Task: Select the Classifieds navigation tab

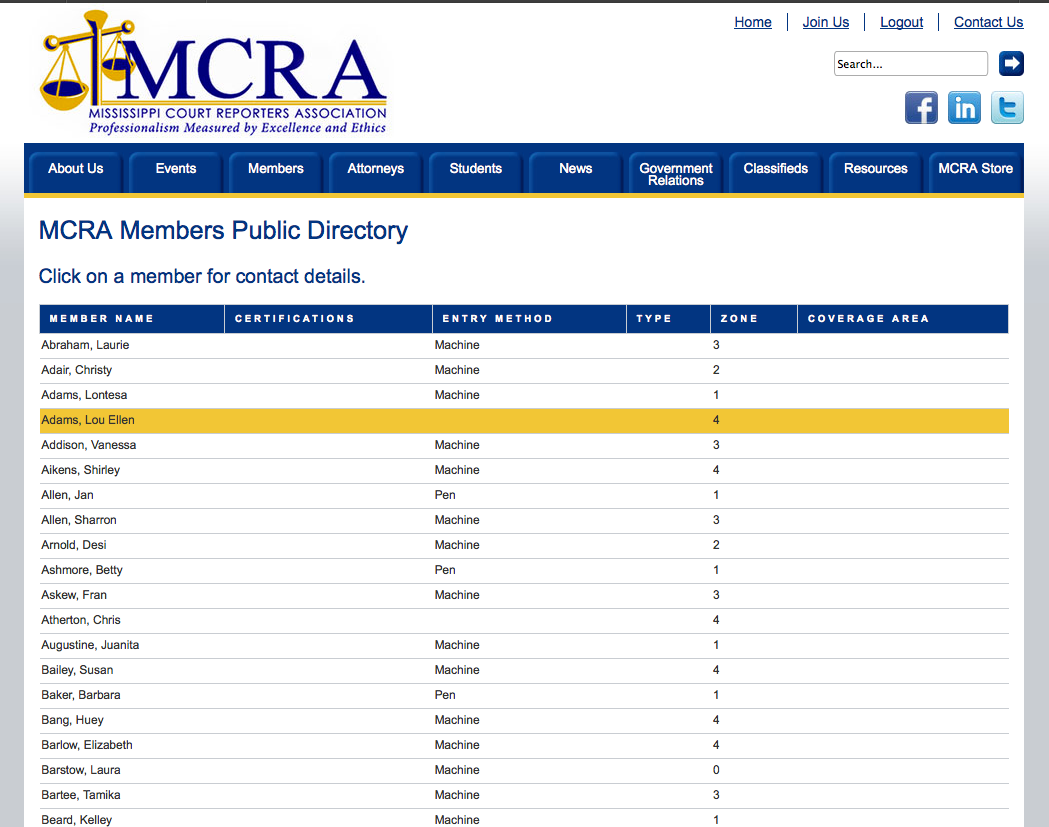Action: click(x=776, y=169)
